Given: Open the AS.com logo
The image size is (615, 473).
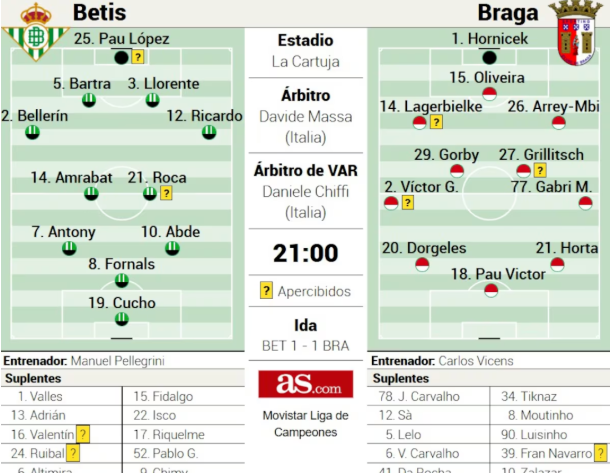Looking at the screenshot, I should pos(305,384).
